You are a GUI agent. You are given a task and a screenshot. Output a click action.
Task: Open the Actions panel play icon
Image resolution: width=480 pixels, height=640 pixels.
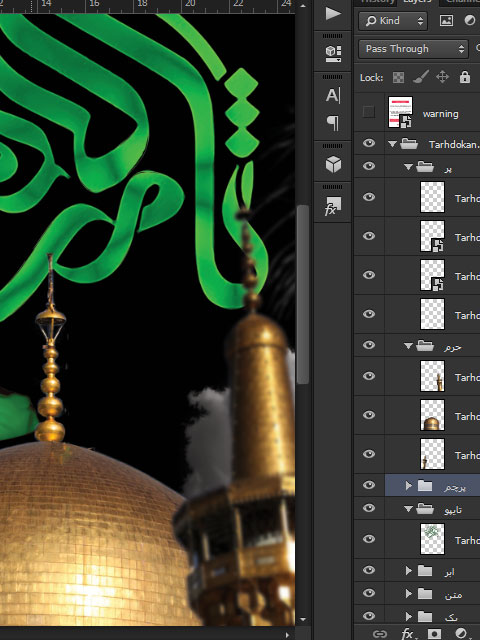pos(333,13)
